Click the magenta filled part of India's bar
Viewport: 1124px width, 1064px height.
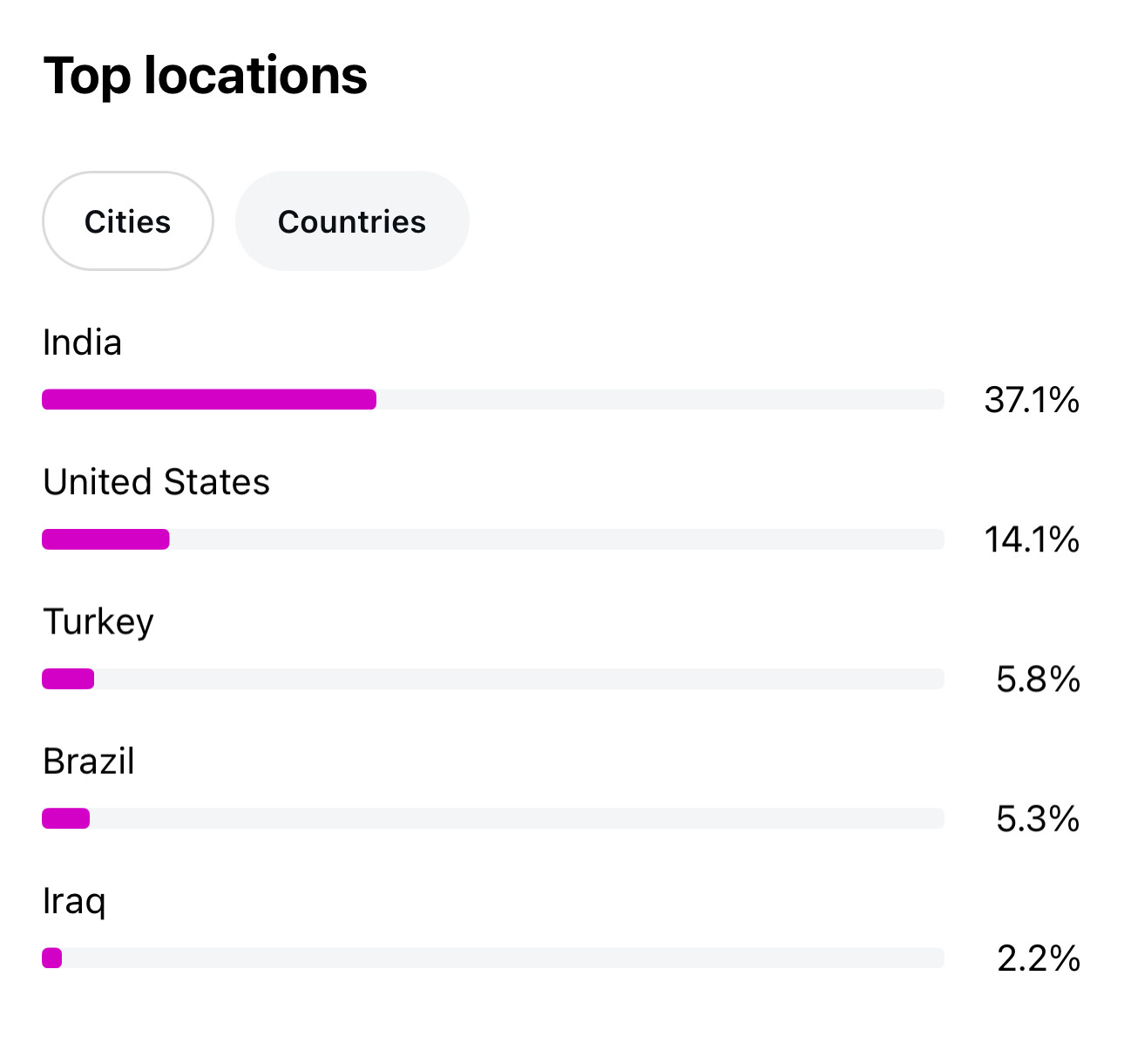(x=209, y=400)
